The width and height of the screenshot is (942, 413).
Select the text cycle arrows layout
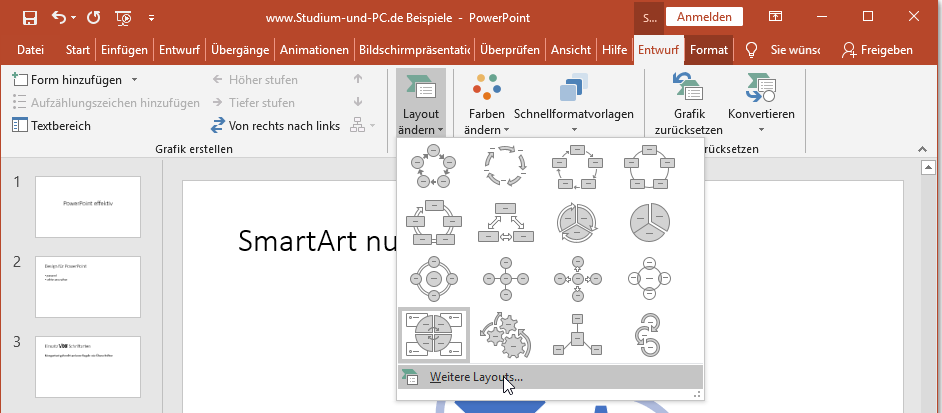pos(505,165)
